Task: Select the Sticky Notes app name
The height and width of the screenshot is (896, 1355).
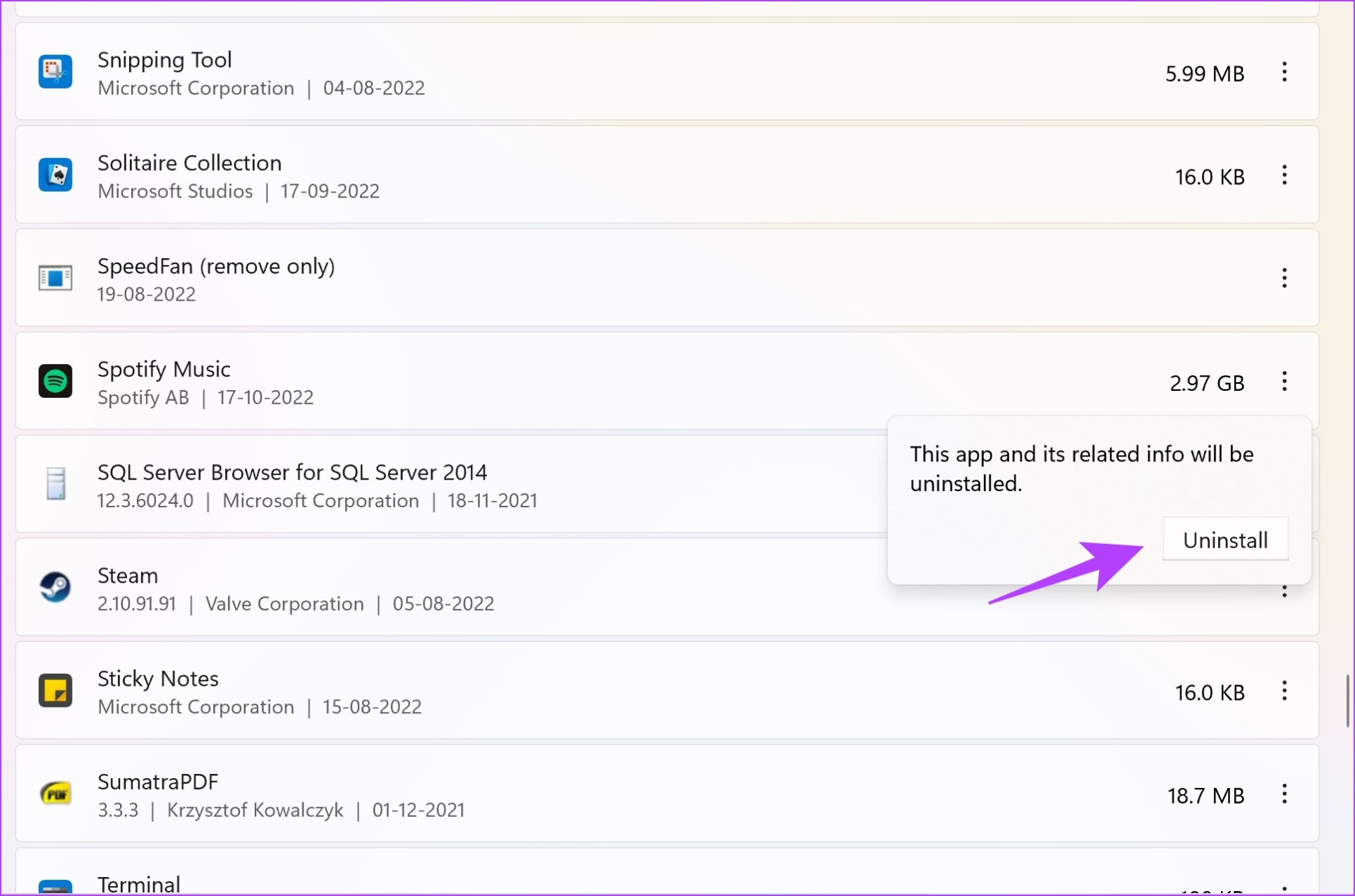Action: (x=158, y=679)
